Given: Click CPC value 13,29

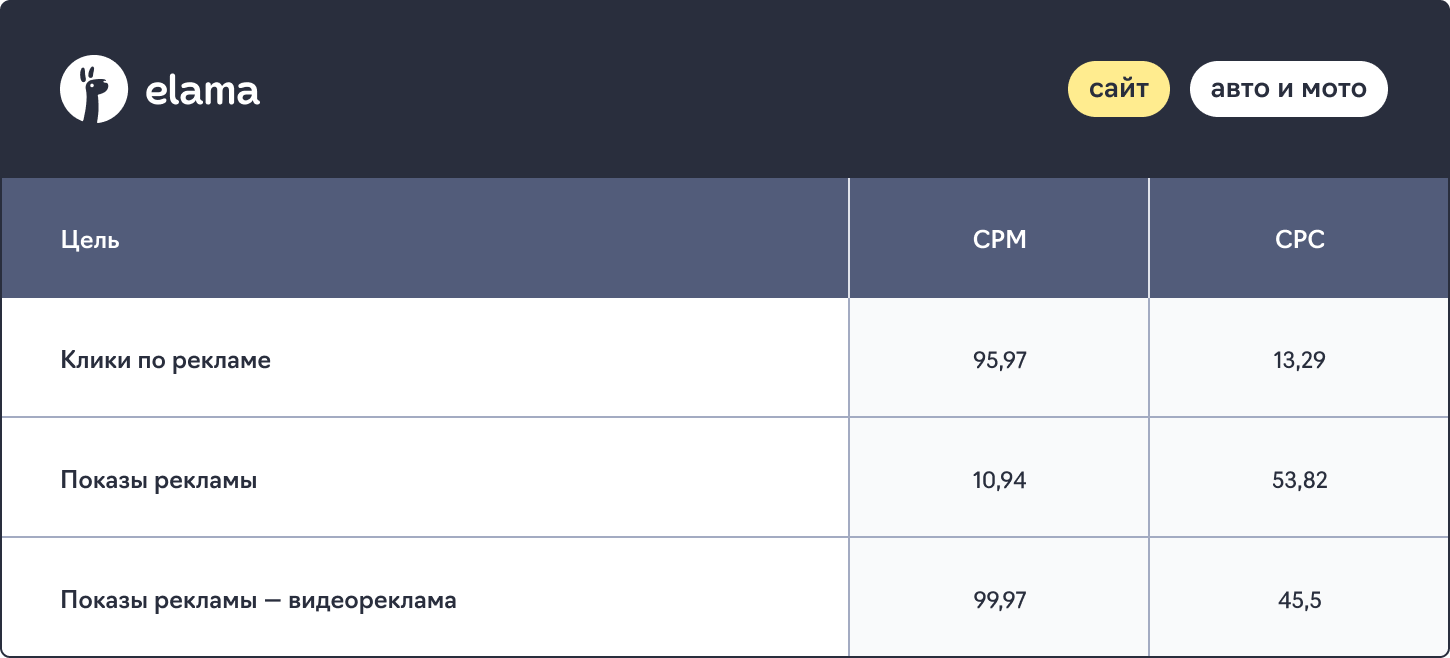Looking at the screenshot, I should click(x=1299, y=360).
